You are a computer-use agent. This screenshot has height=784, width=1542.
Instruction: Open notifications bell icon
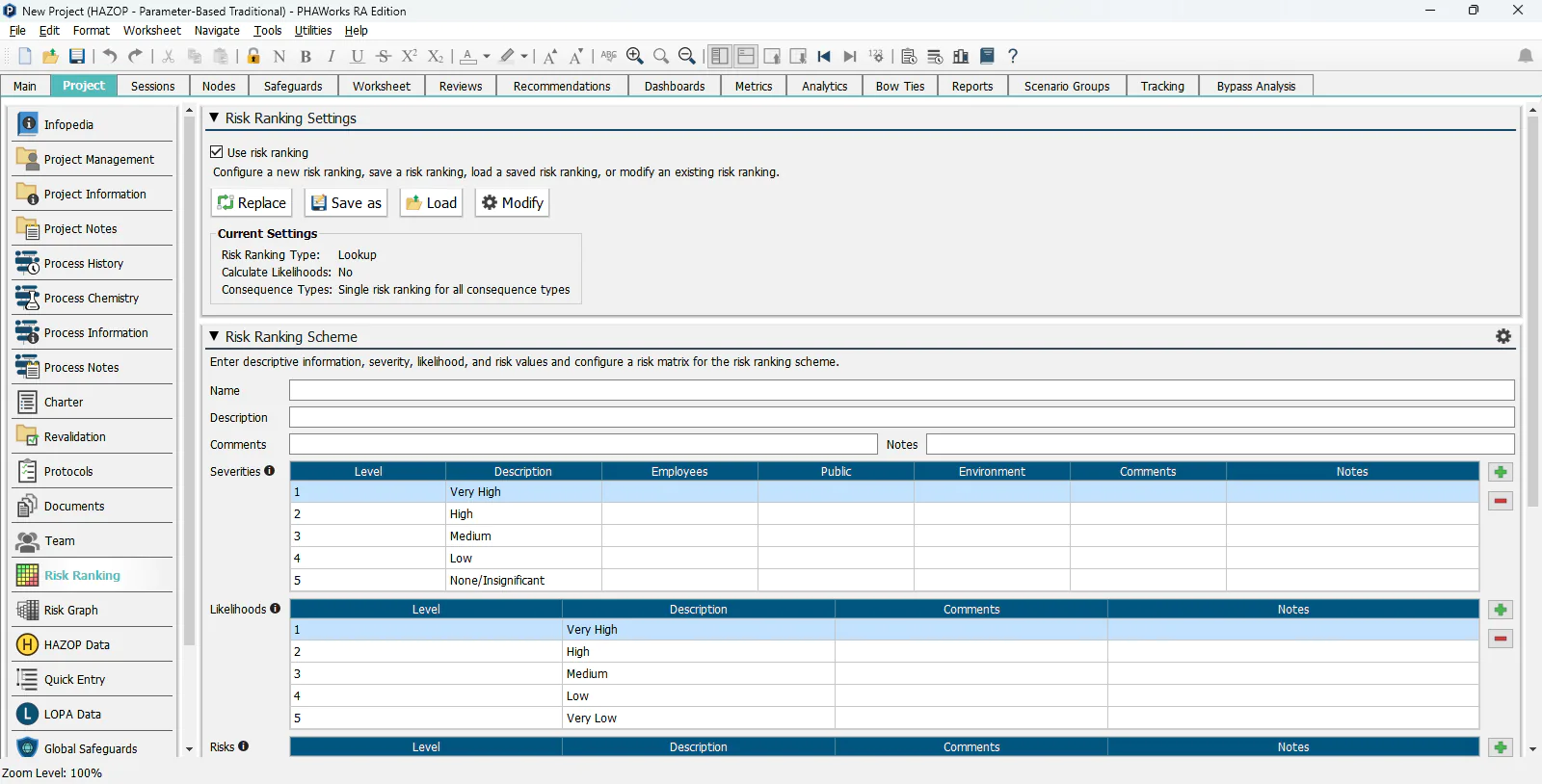(1526, 56)
